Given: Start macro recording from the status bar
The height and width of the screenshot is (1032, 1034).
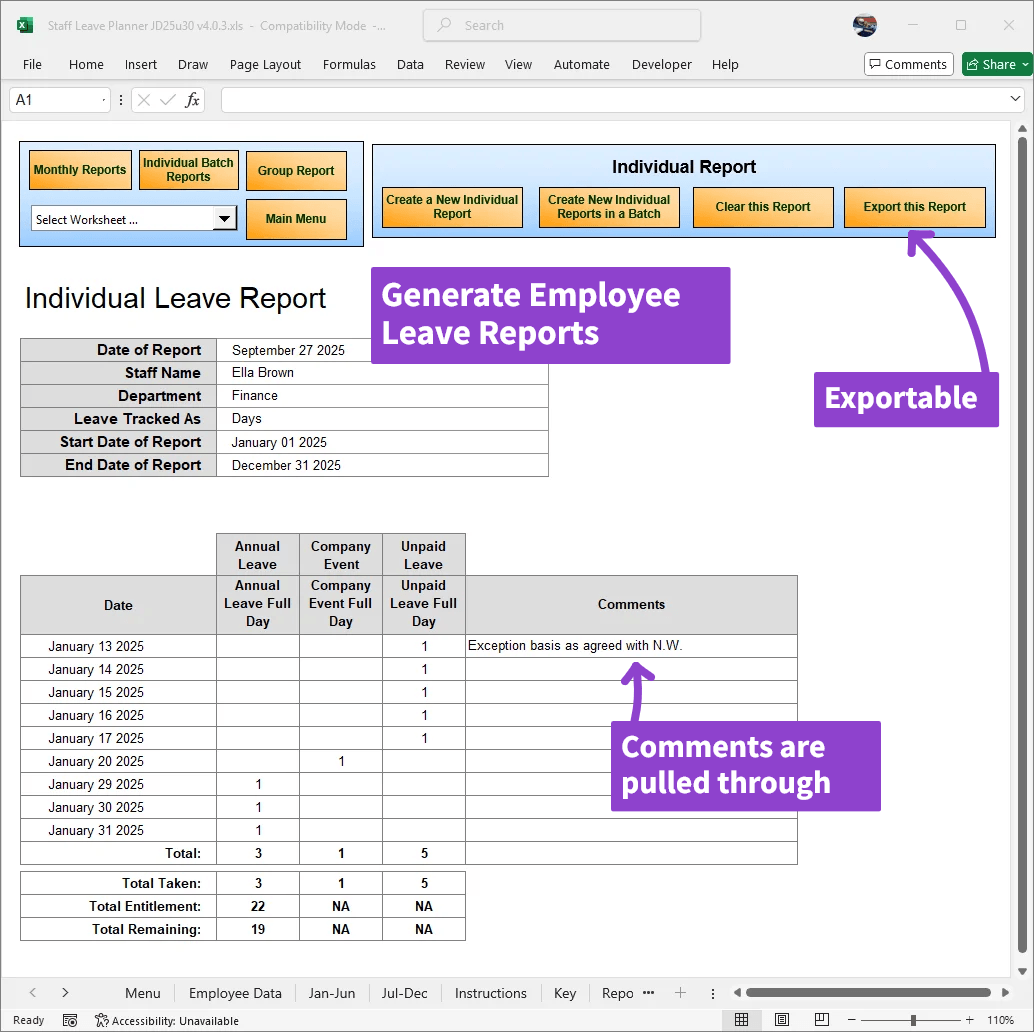Looking at the screenshot, I should tap(70, 1020).
